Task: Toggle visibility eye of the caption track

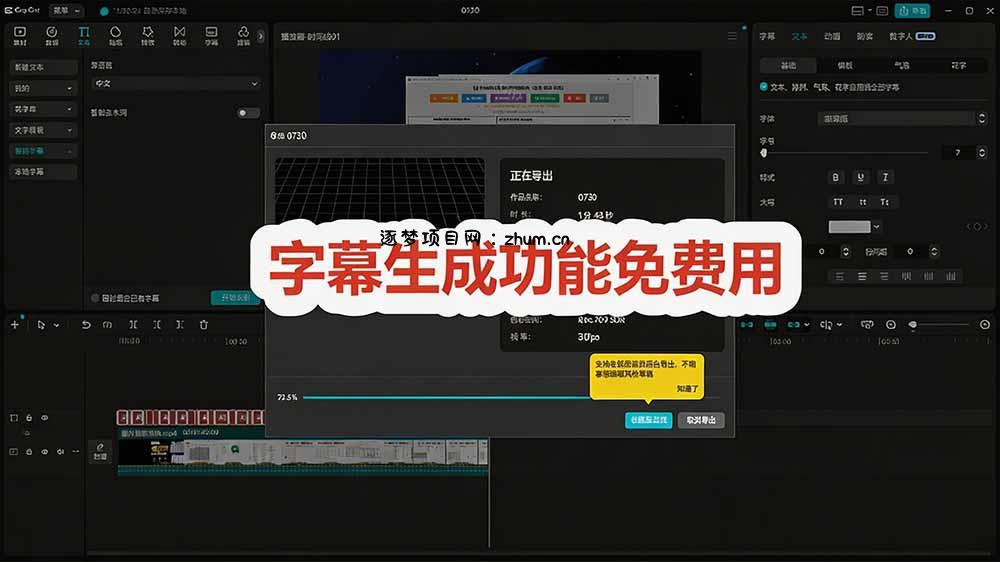Action: point(45,418)
